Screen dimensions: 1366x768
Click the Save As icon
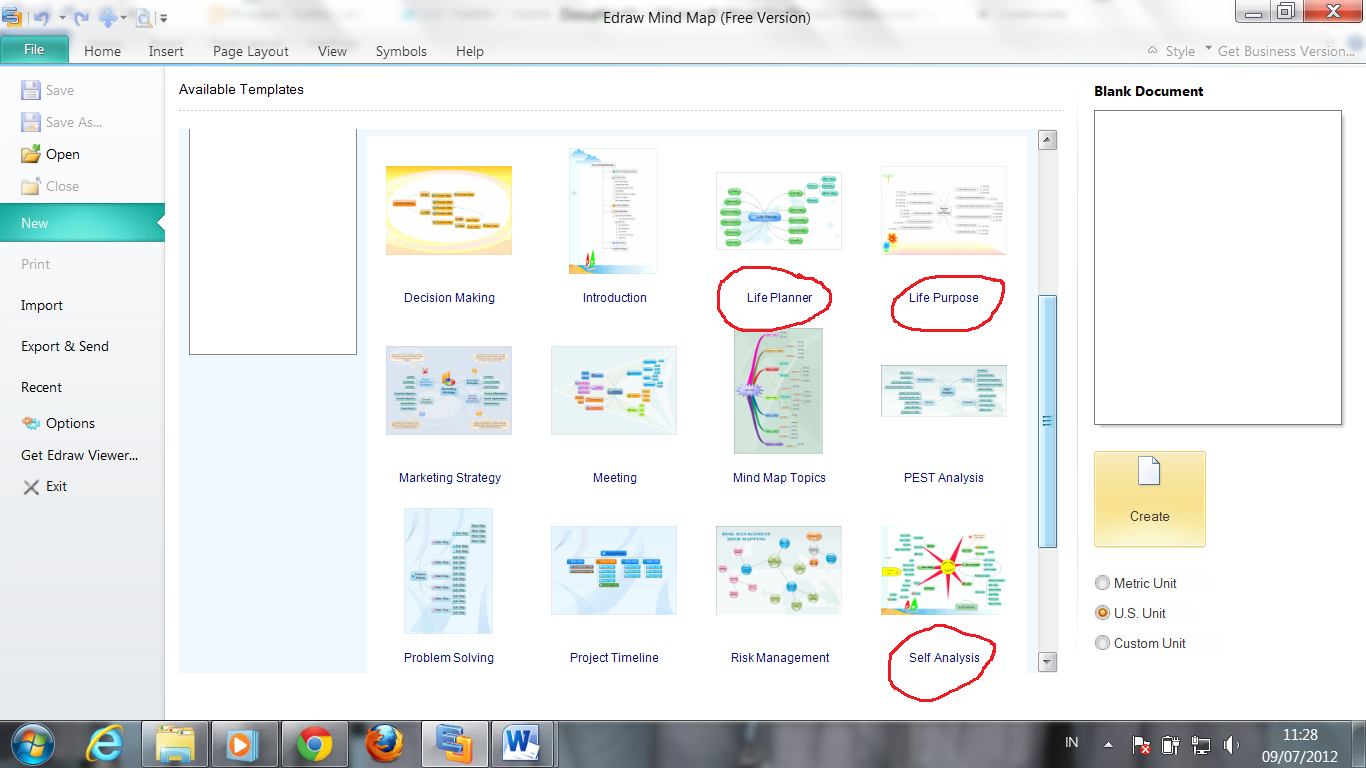point(30,121)
